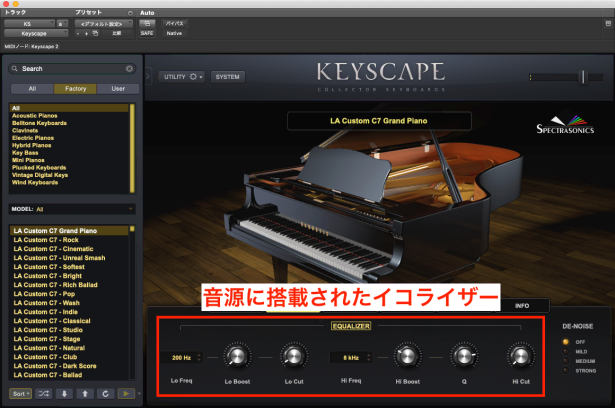Toggle the plug-in bypass button
Viewport: 615px width, 408px height.
click(x=174, y=24)
